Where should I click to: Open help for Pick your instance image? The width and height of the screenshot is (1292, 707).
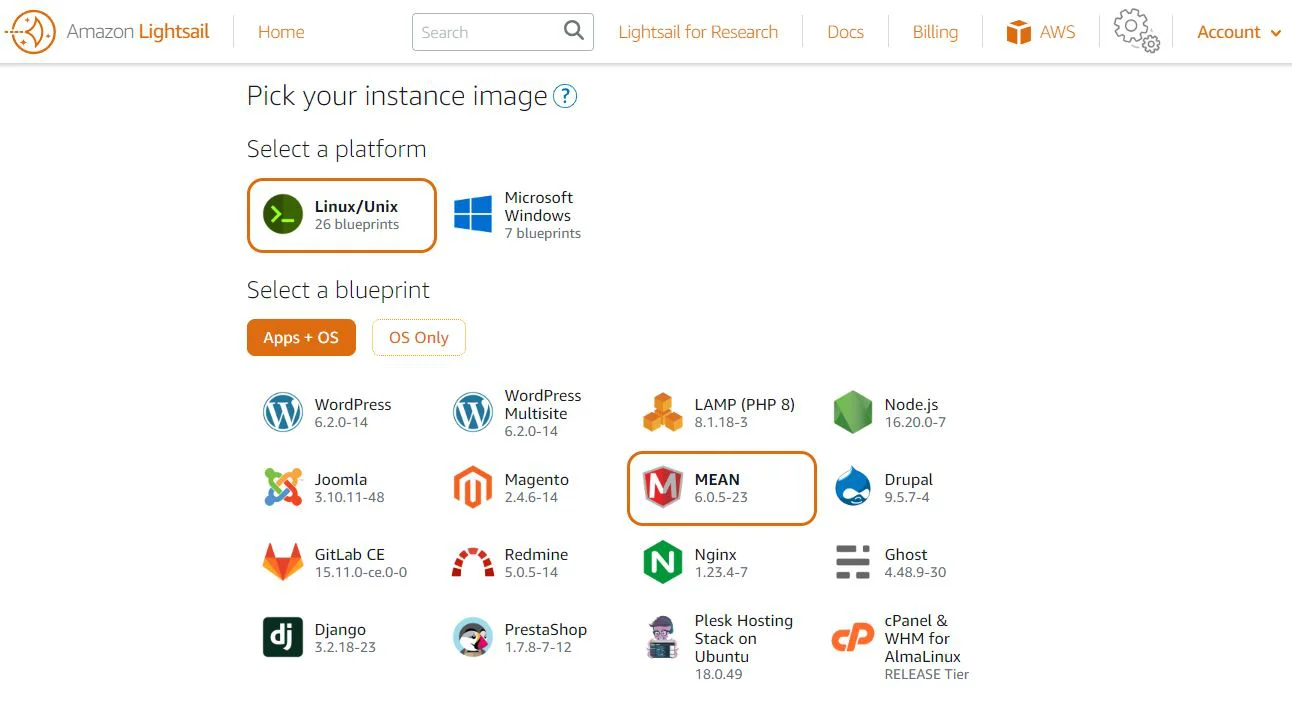565,96
